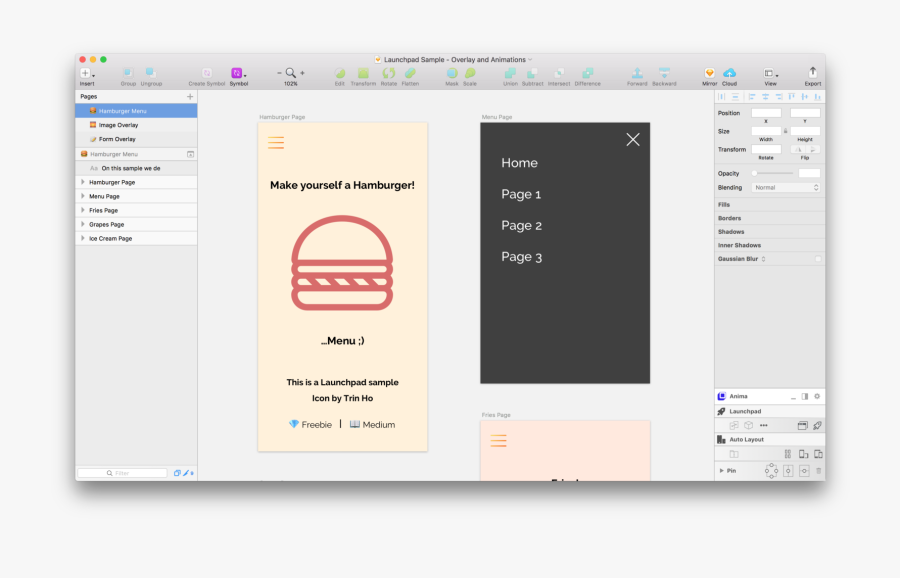Click the Cloud upload icon
The width and height of the screenshot is (900, 578).
[x=730, y=73]
